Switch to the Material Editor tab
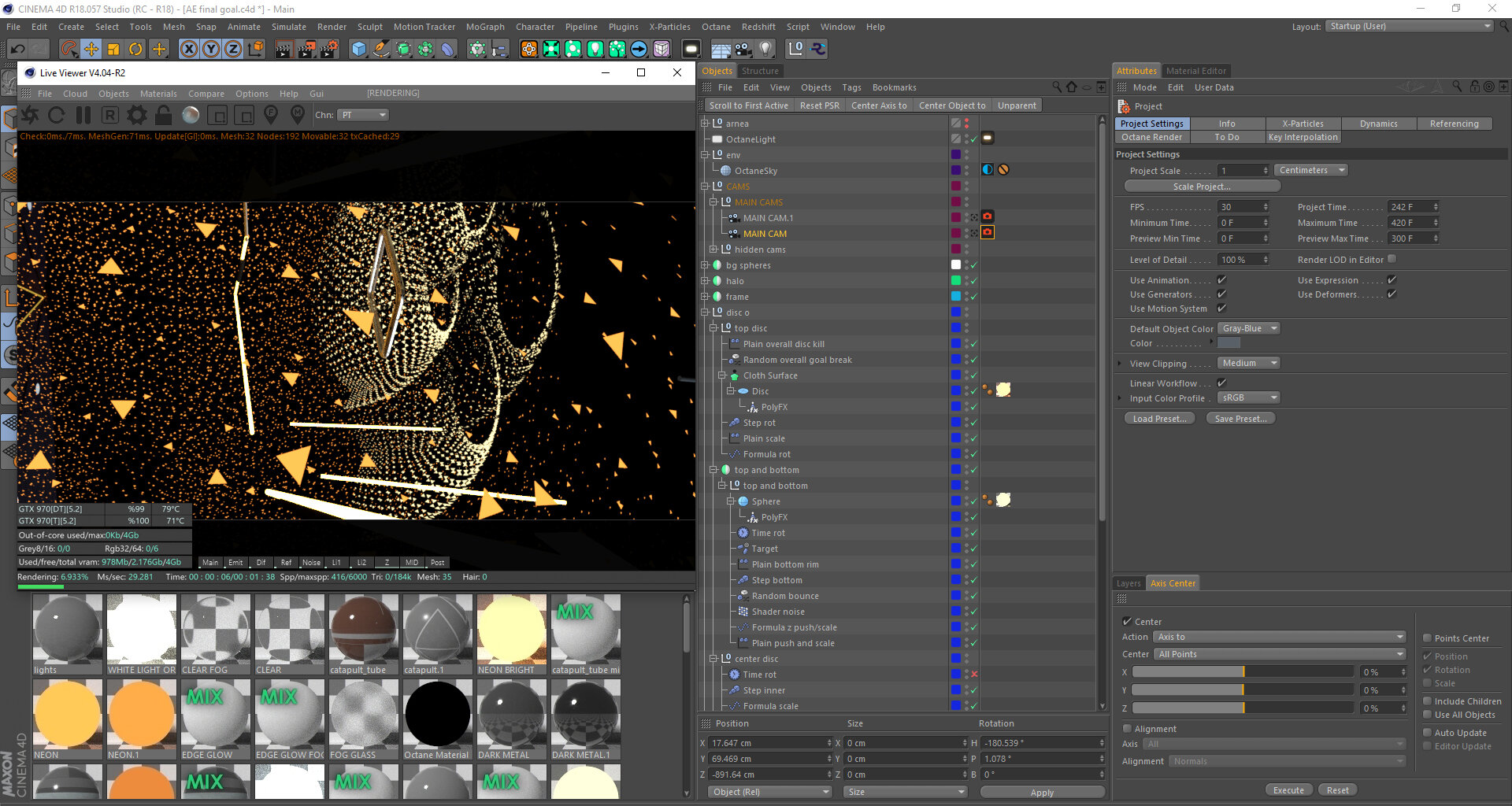The width and height of the screenshot is (1512, 806). point(1196,70)
